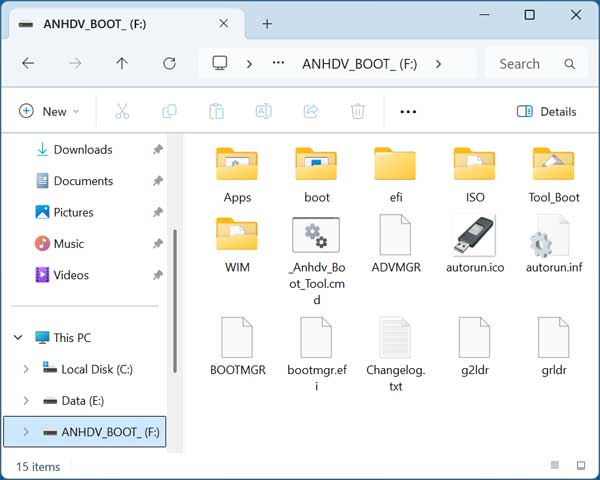600x480 pixels.
Task: Switch to large icons view in status bar
Action: coord(580,465)
